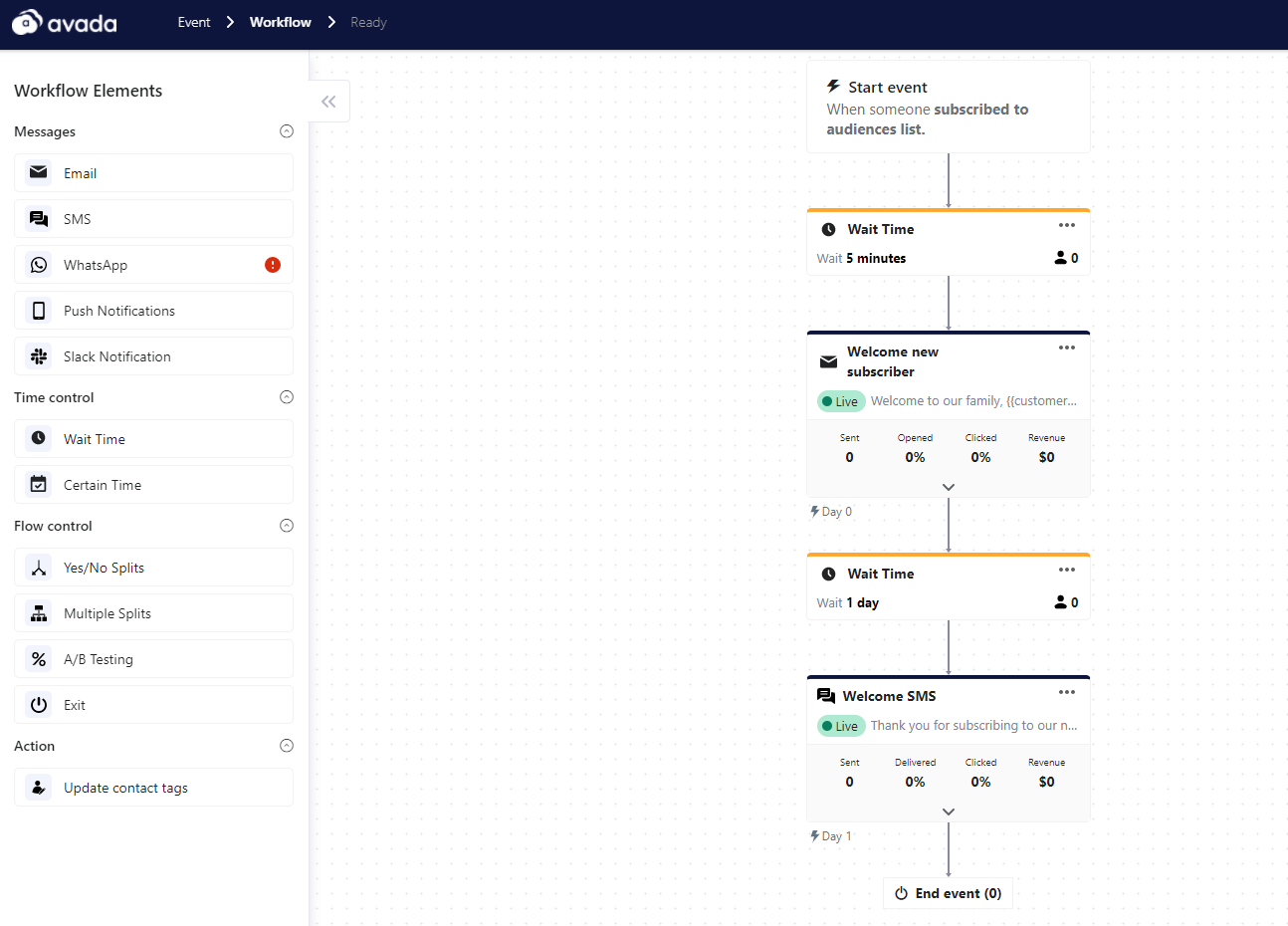Click the red WhatsApp warning badge
Screen dimensions: 1288x926
pyautogui.click(x=273, y=265)
